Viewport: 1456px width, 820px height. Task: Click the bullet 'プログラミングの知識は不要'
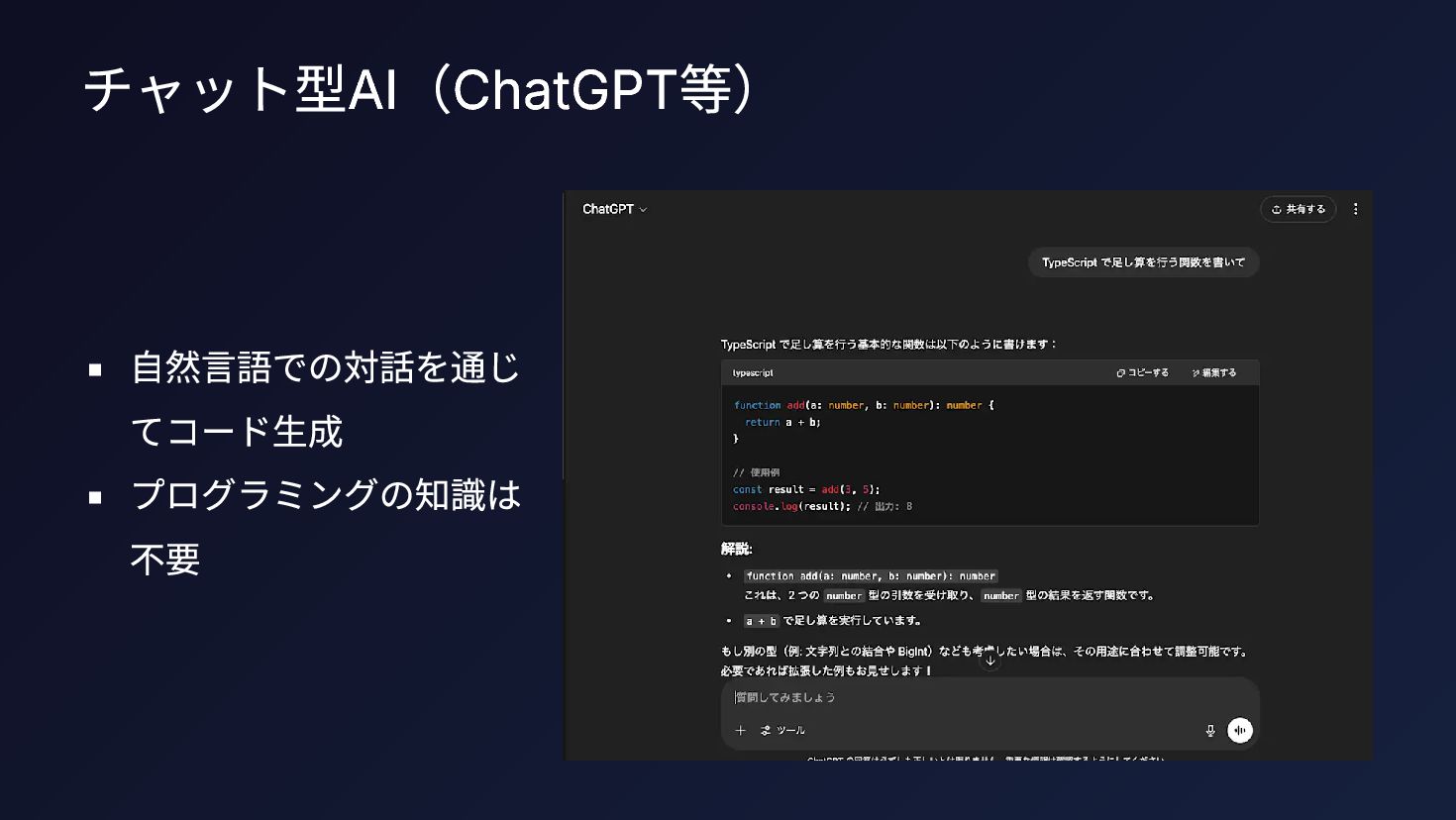tap(326, 527)
